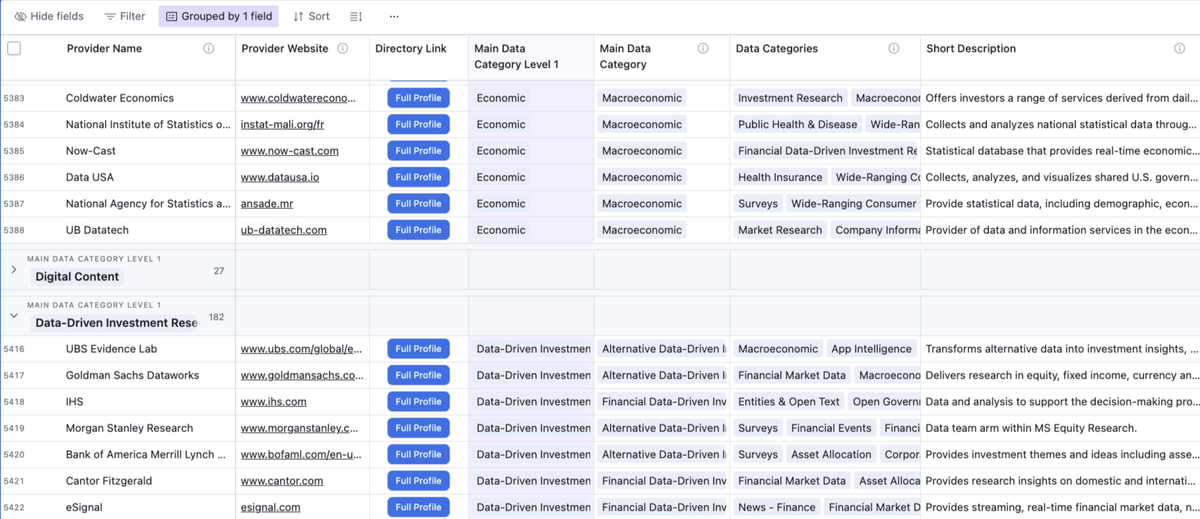Click Full Profile for National Agency for Statistics

pyautogui.click(x=418, y=203)
